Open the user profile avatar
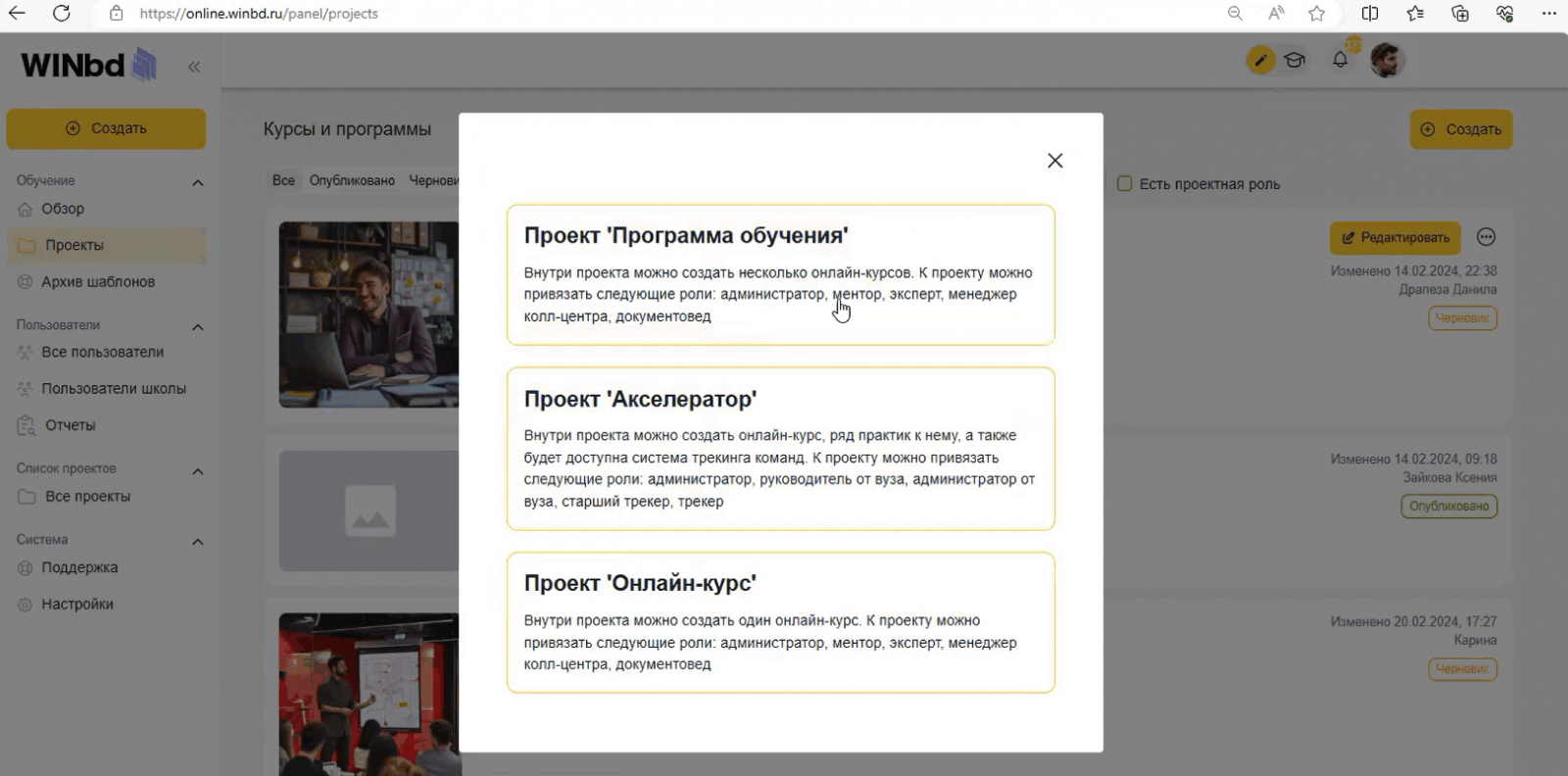1568x776 pixels. (1388, 61)
